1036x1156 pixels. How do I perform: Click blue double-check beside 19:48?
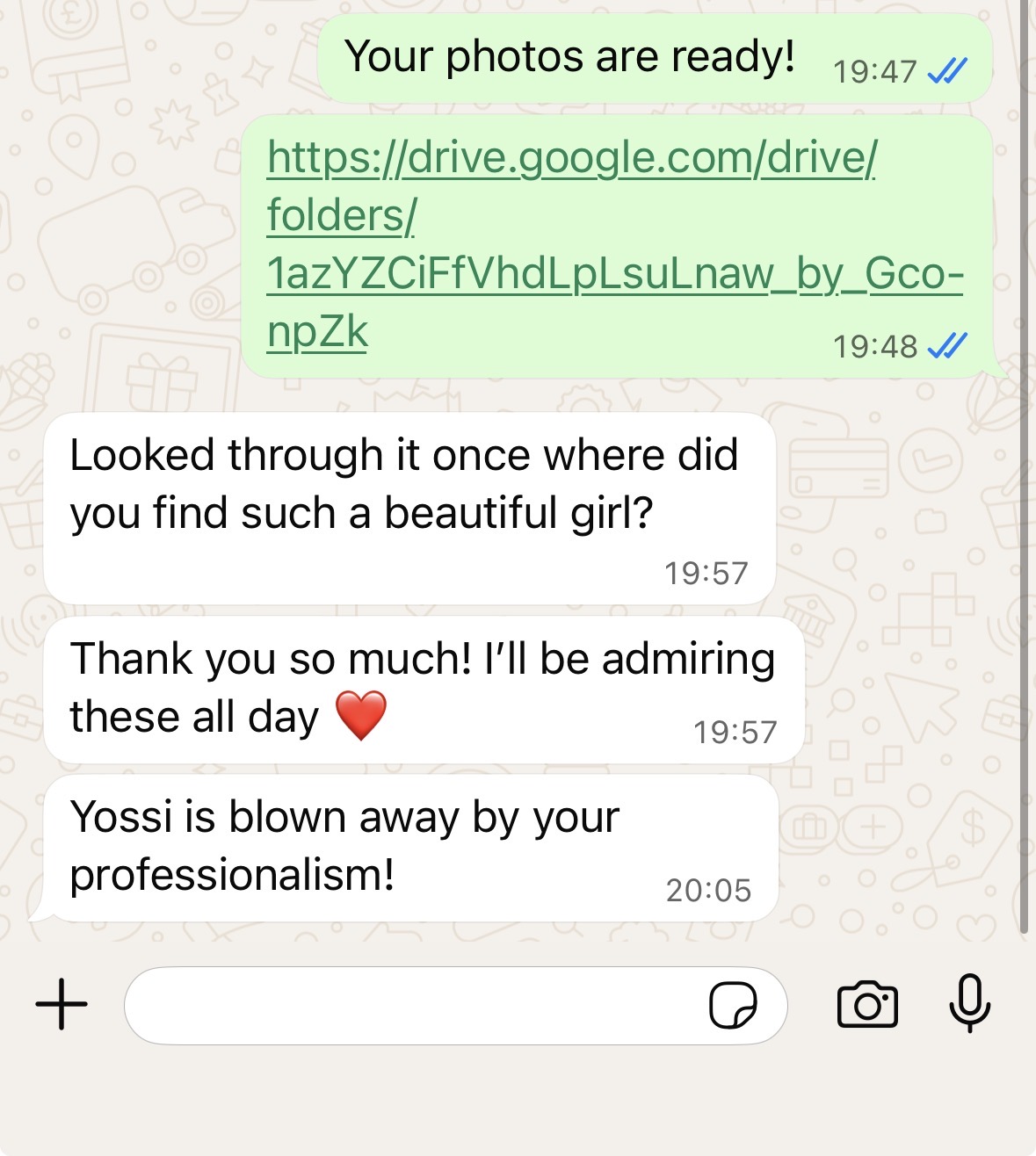coord(948,346)
